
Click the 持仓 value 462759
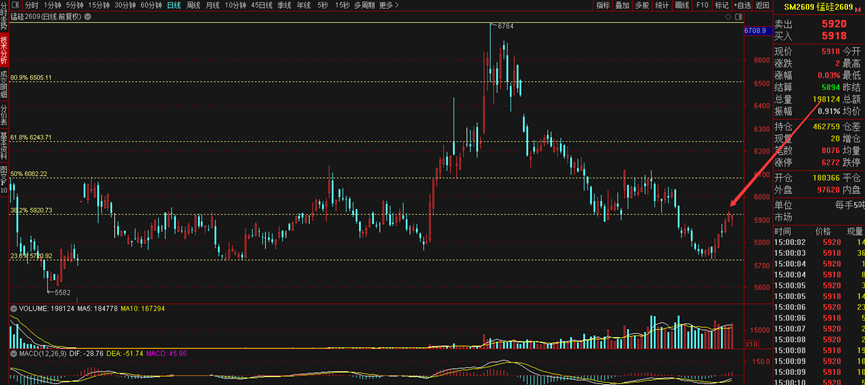826,127
